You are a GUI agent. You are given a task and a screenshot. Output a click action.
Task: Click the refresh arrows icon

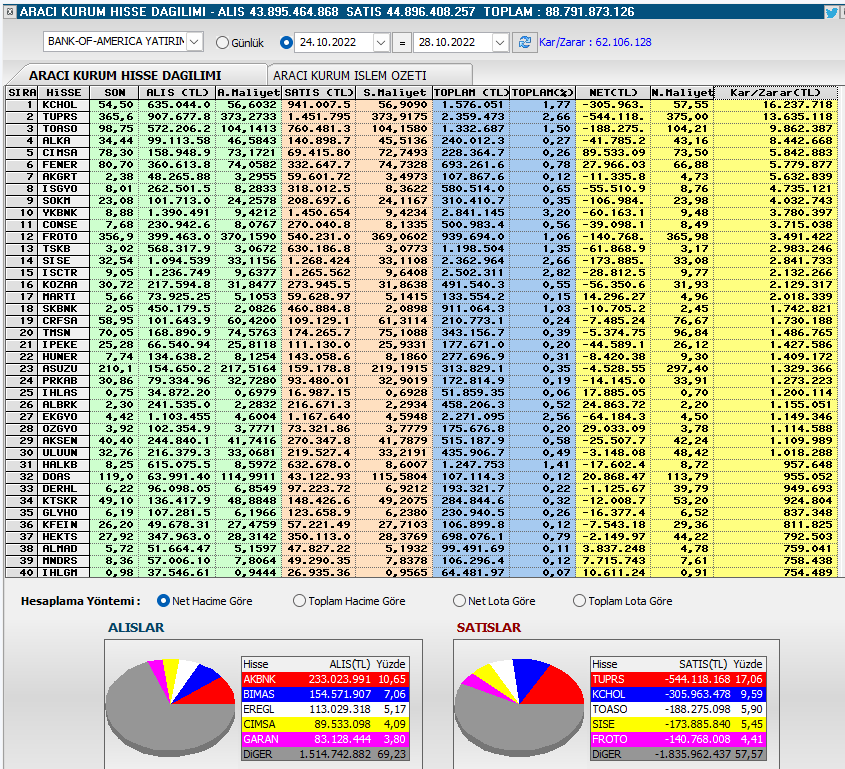click(x=524, y=42)
